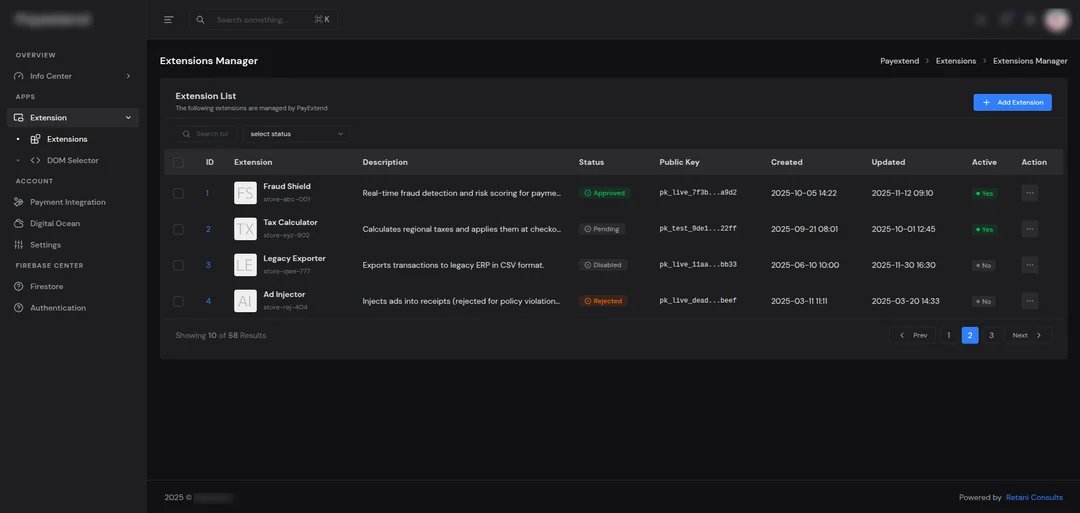The image size is (1080, 513).
Task: Toggle the sidebar hamburger menu icon
Action: click(169, 20)
